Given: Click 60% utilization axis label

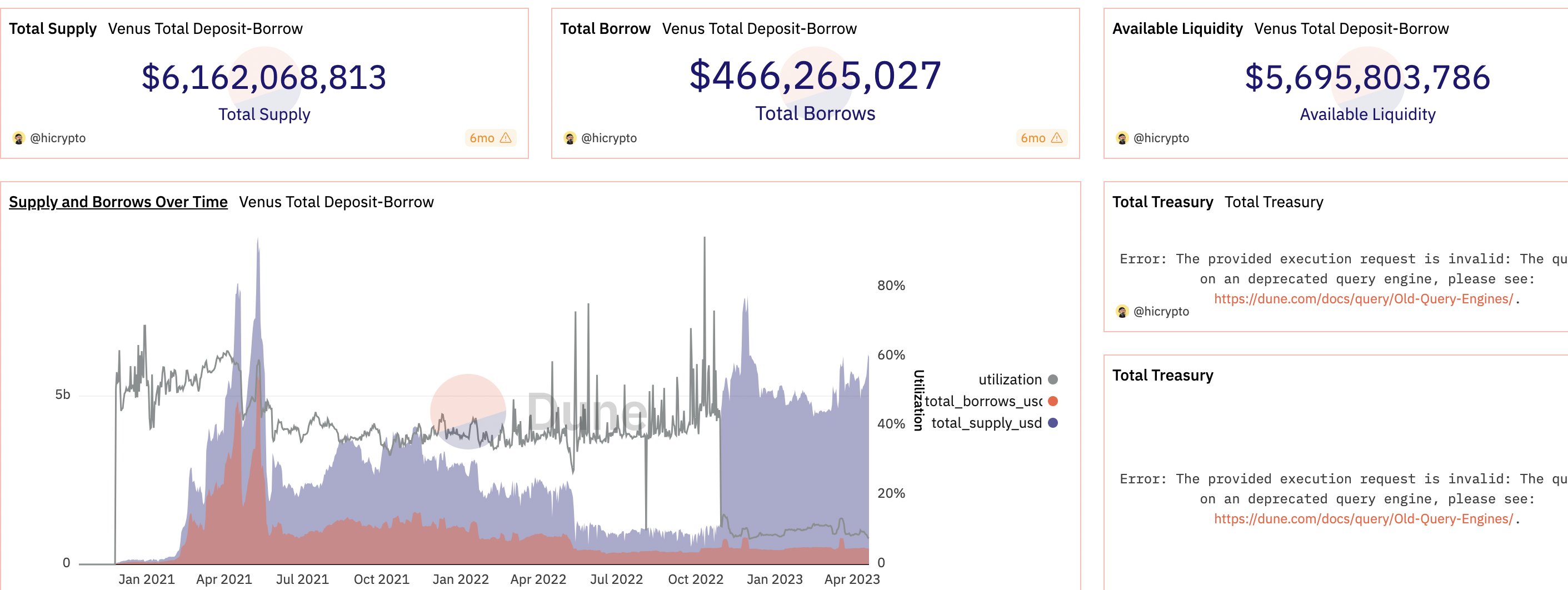Looking at the screenshot, I should [x=891, y=355].
